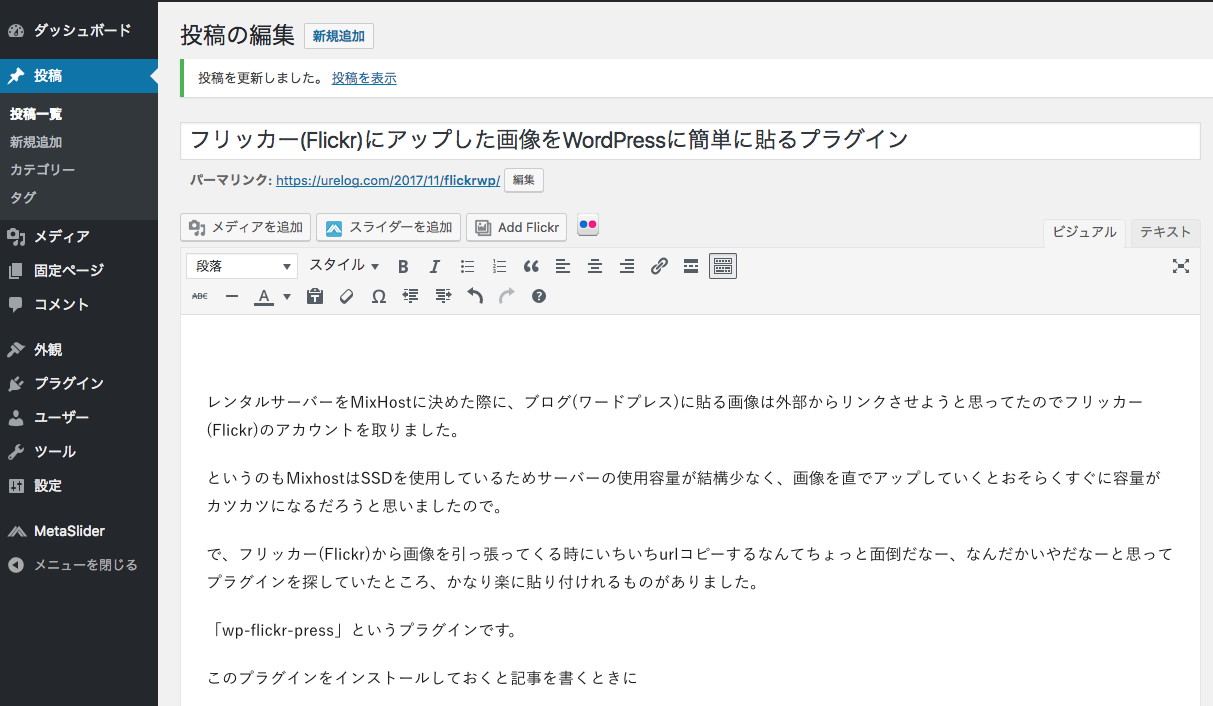Align text center
Image resolution: width=1213 pixels, height=706 pixels.
[595, 266]
